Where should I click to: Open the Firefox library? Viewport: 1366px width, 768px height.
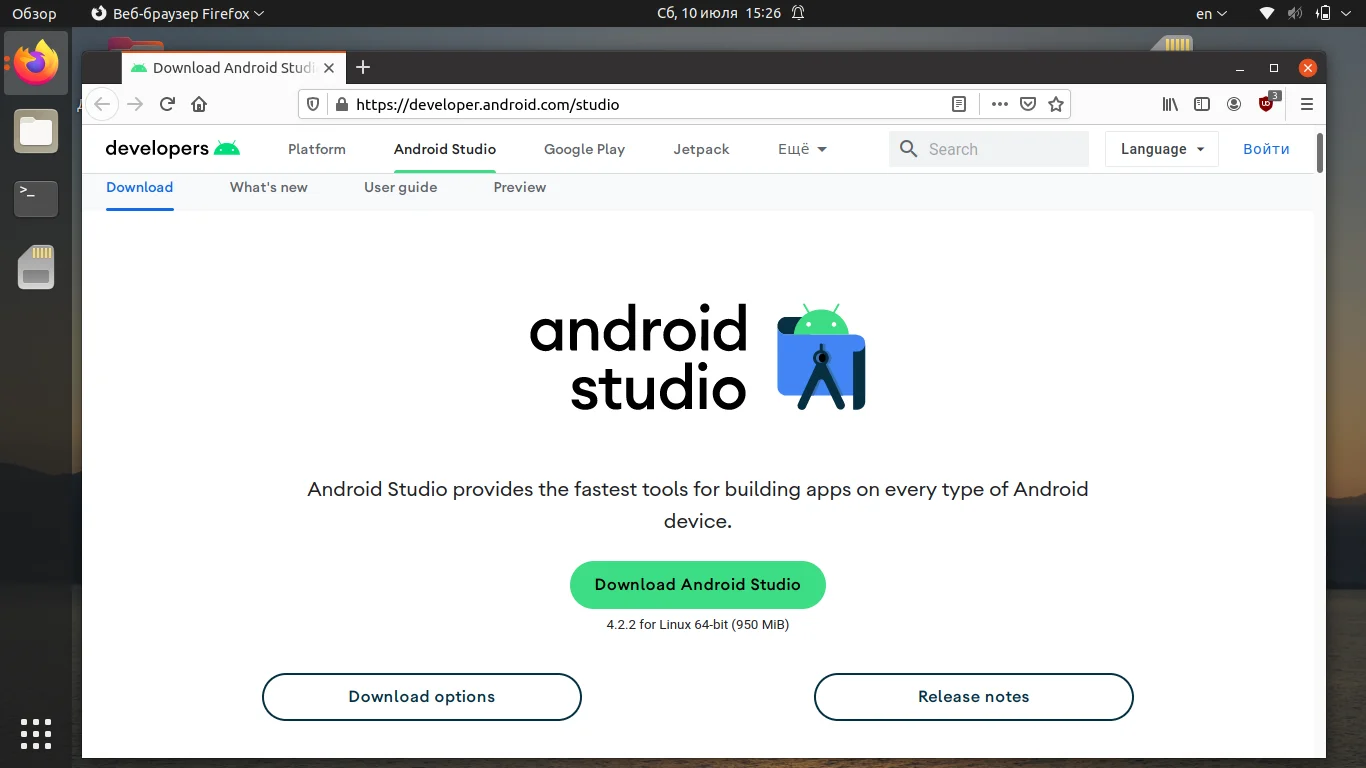pos(1170,104)
